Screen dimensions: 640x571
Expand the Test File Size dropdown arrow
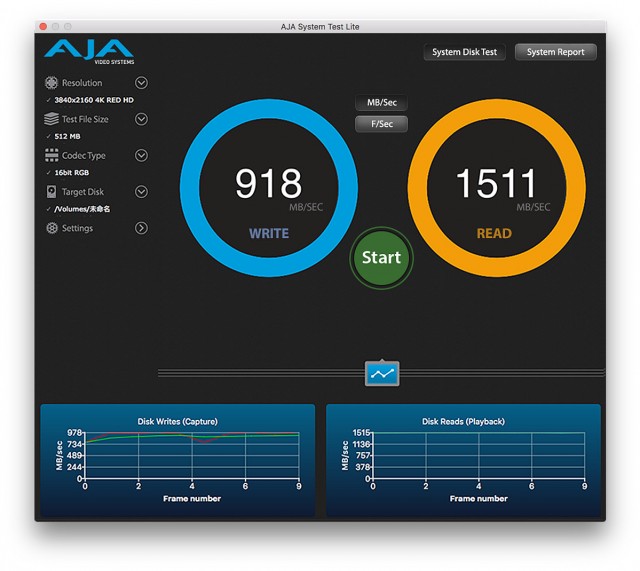coord(141,119)
